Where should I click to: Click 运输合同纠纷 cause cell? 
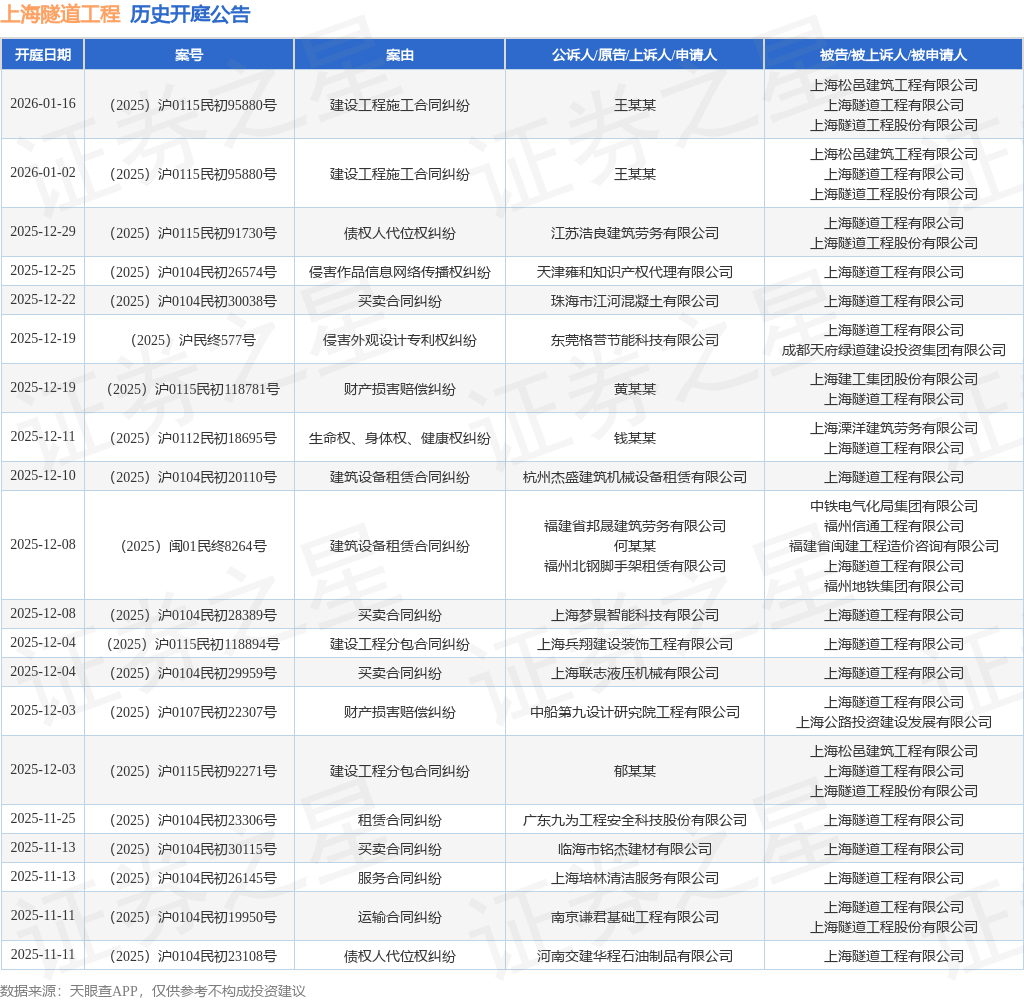400,917
